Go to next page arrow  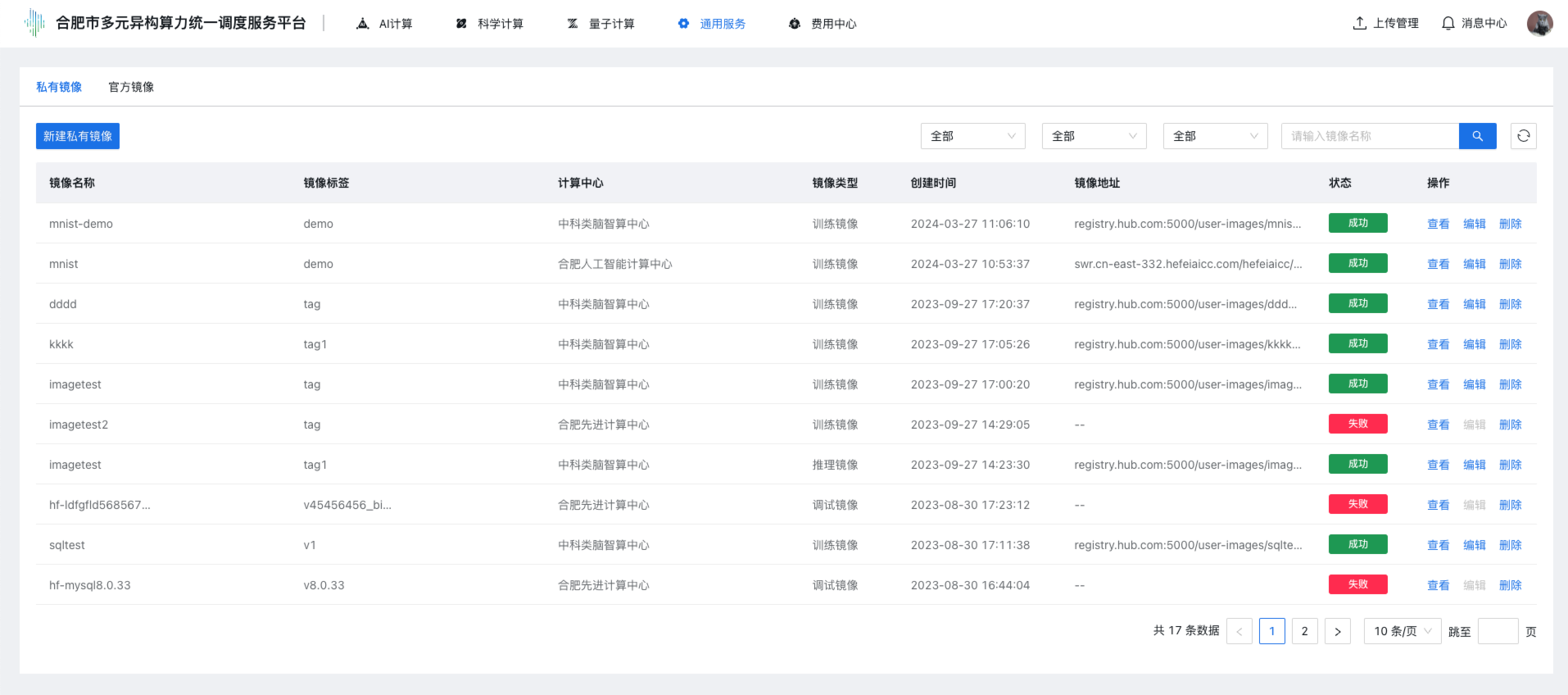[1337, 631]
